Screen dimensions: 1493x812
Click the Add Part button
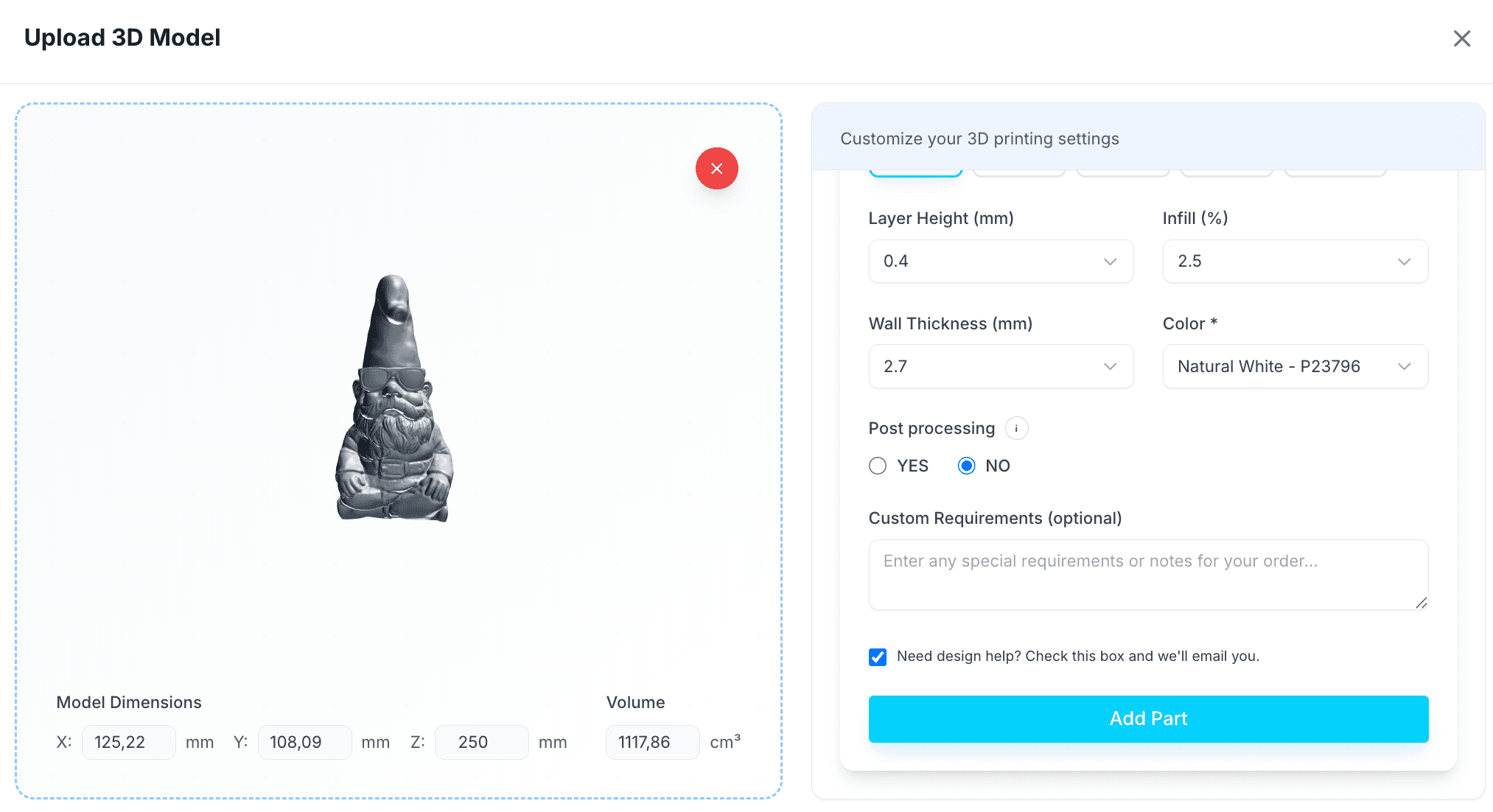tap(1148, 718)
